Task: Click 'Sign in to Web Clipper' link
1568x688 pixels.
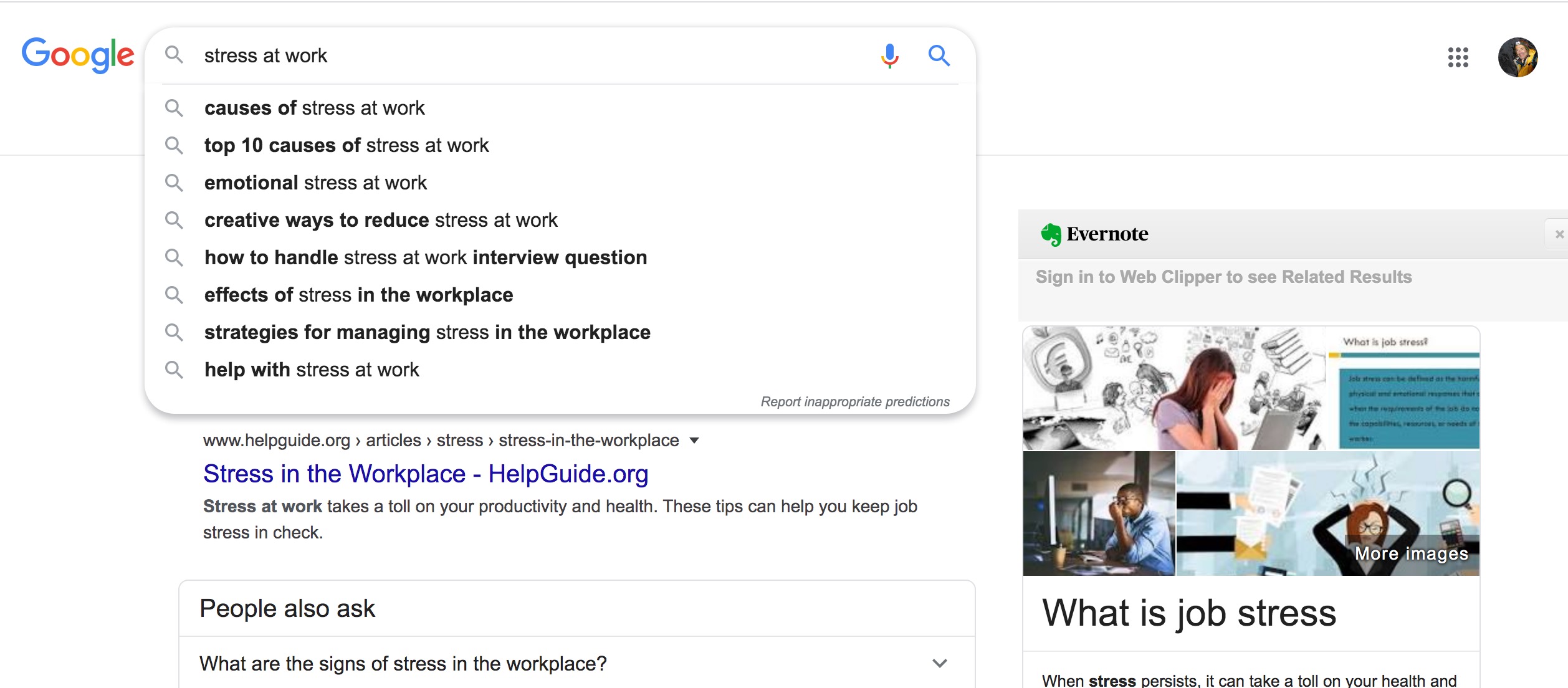Action: [1223, 277]
